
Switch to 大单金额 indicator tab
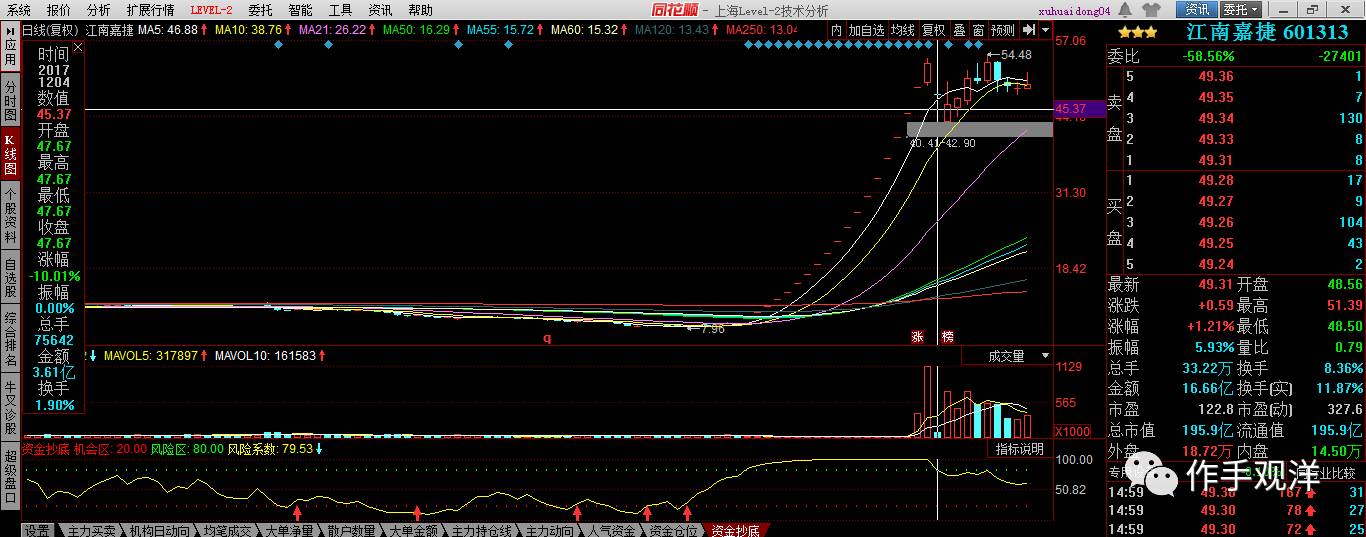point(412,530)
